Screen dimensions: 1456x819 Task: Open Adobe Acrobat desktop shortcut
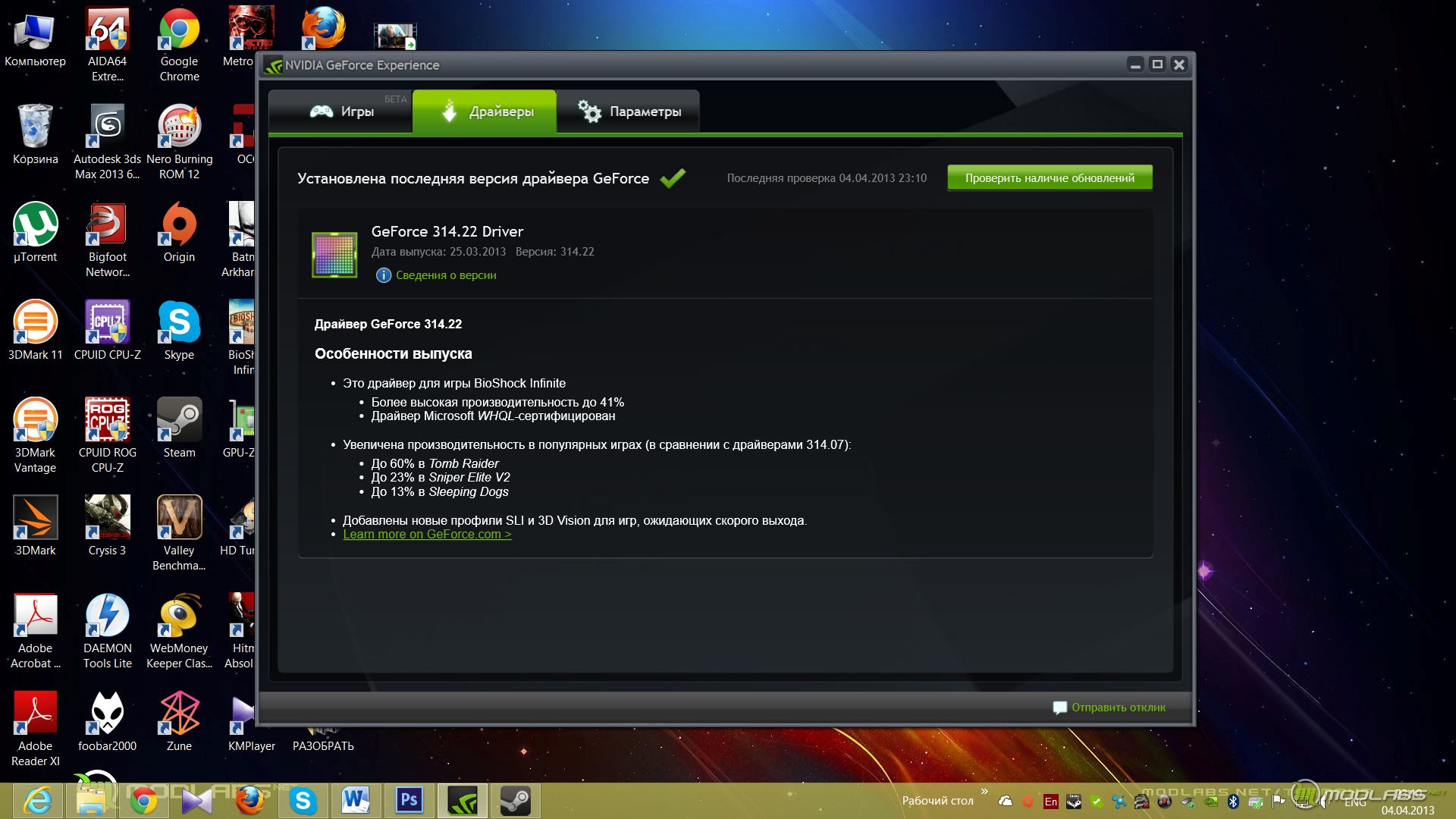pos(35,631)
